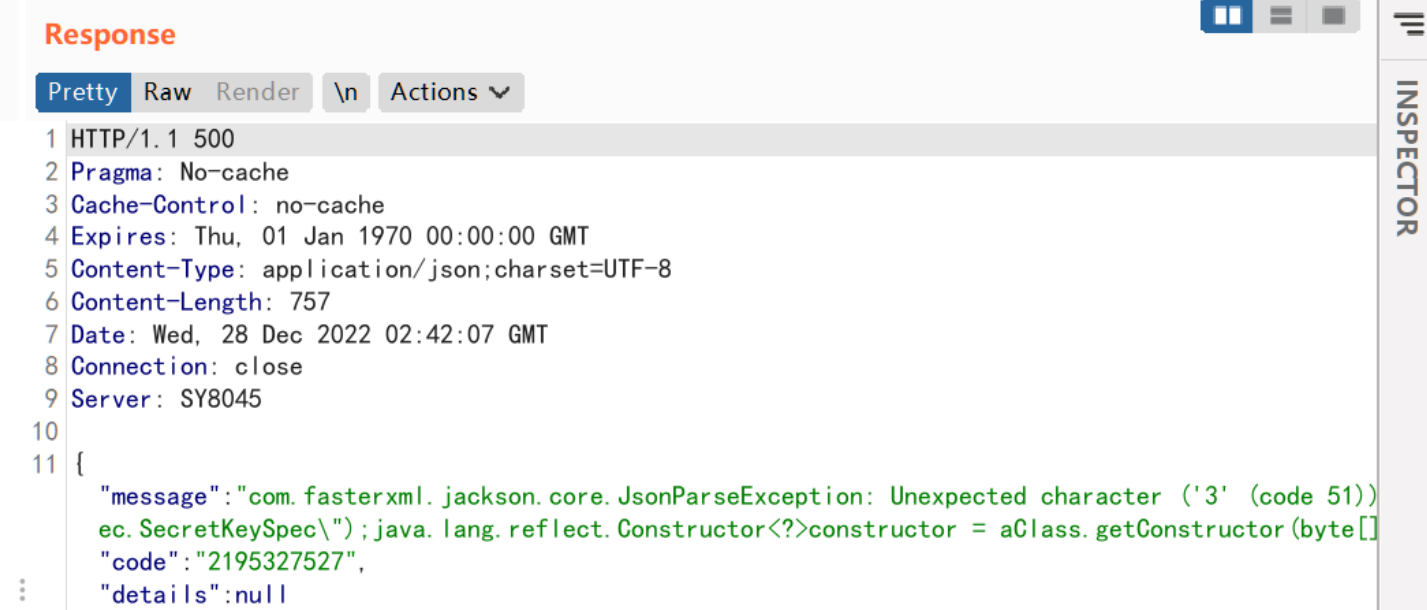Click line number 7 in gutter
The width and height of the screenshot is (1427, 610).
(52, 334)
